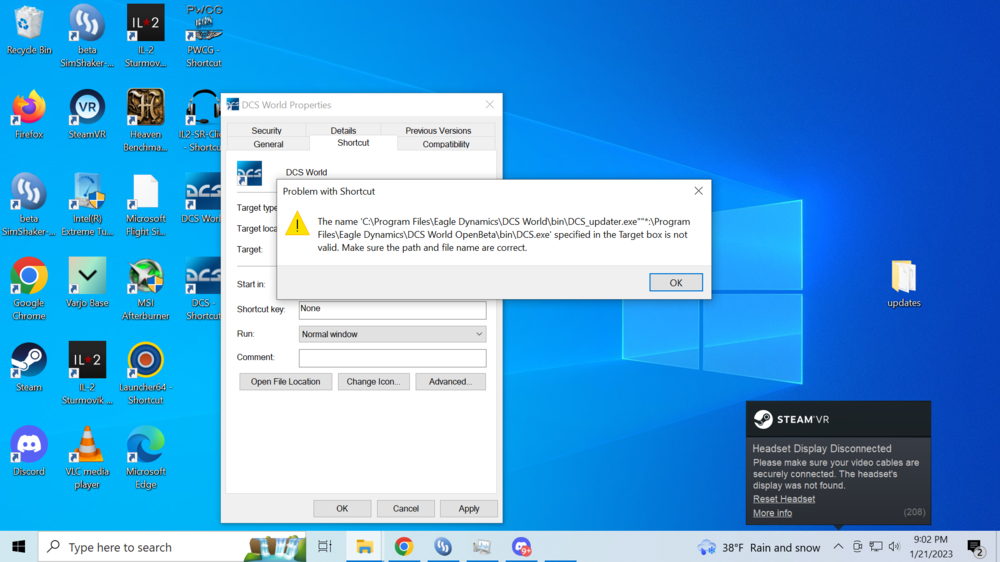Focus the Comment text field
Image resolution: width=1000 pixels, height=562 pixels.
(x=392, y=358)
